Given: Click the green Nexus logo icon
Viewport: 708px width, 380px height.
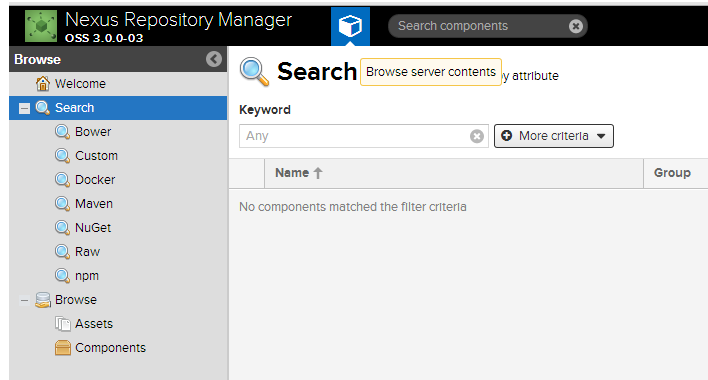Looking at the screenshot, I should coord(41,26).
